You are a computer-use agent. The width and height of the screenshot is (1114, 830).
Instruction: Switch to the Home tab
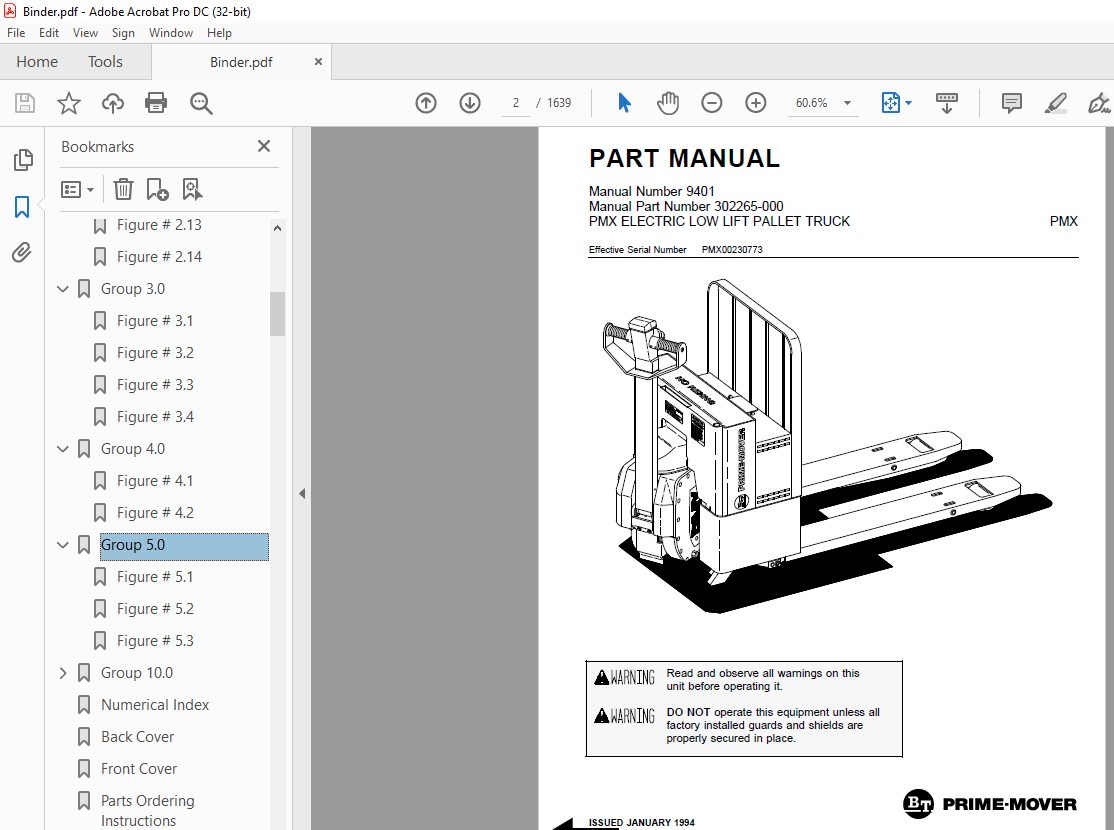[x=37, y=62]
